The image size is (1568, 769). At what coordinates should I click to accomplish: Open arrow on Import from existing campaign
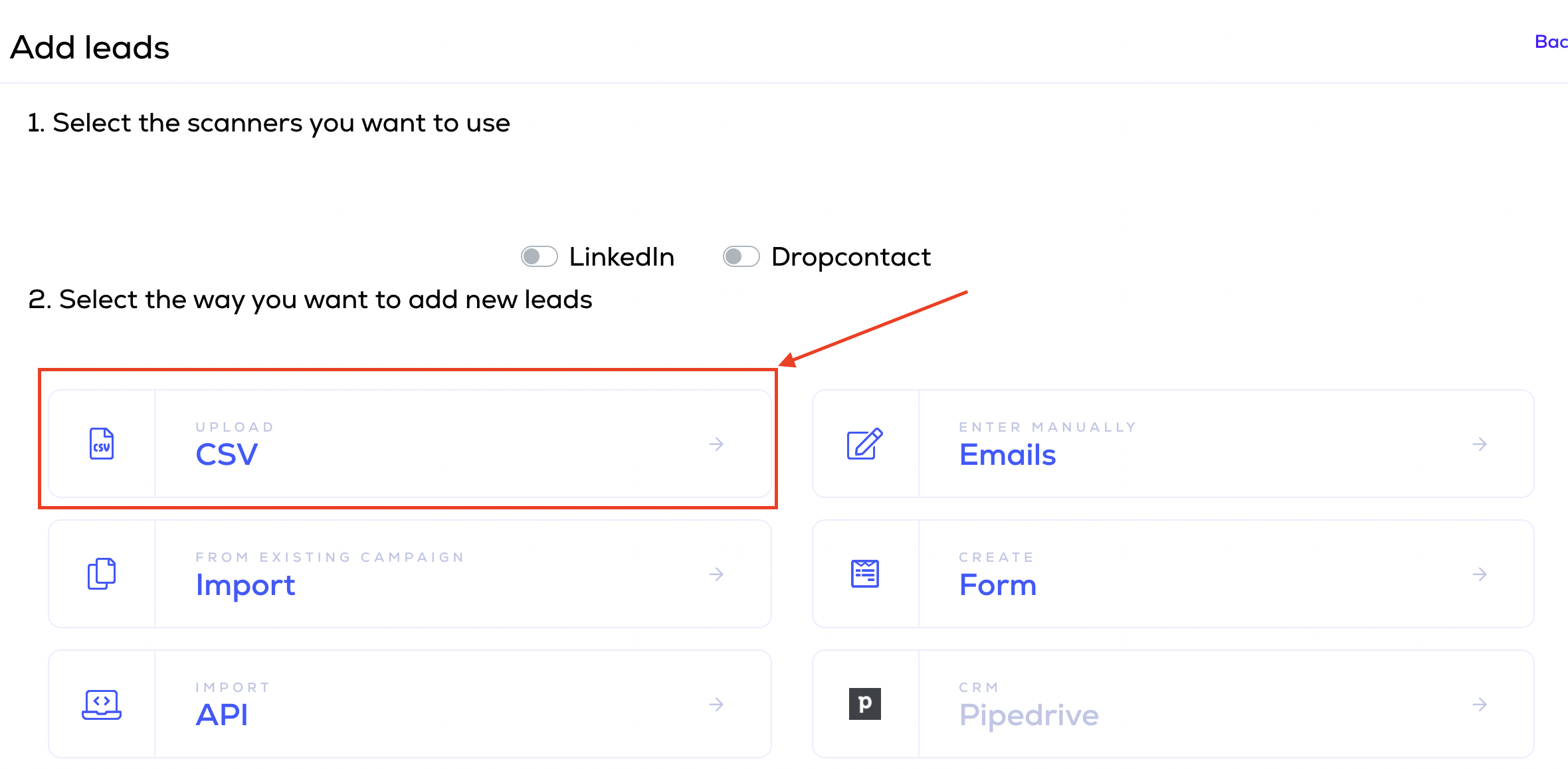tap(716, 574)
